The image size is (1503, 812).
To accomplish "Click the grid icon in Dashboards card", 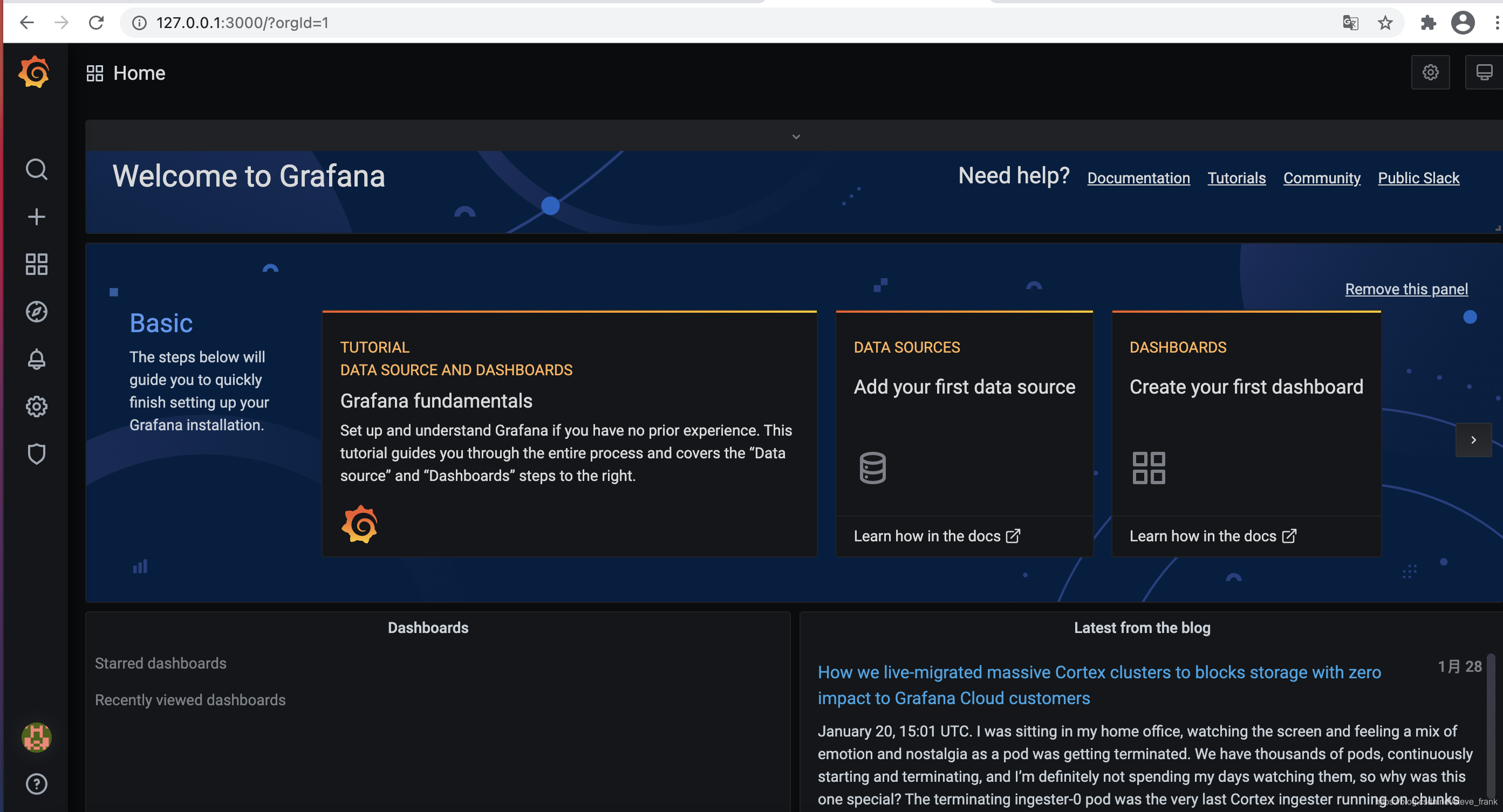I will click(x=1148, y=468).
